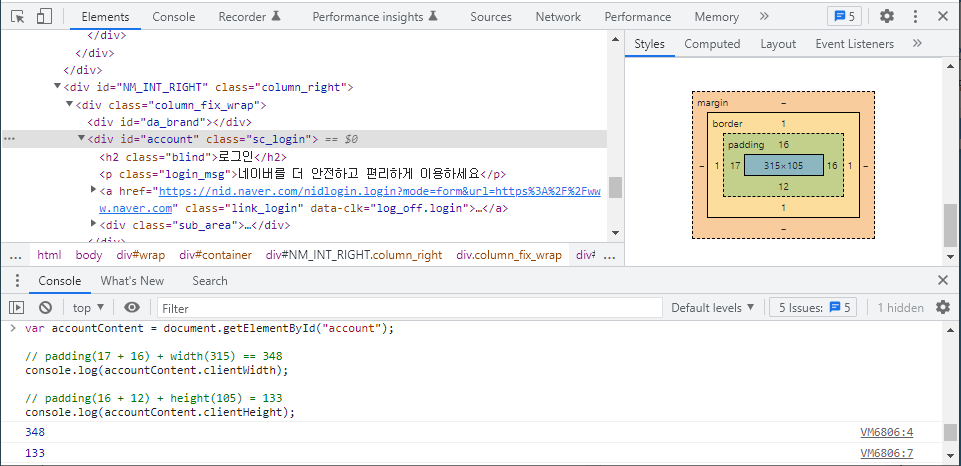Select the drawer Console tab
Screen dimensions: 961x466
(59, 281)
